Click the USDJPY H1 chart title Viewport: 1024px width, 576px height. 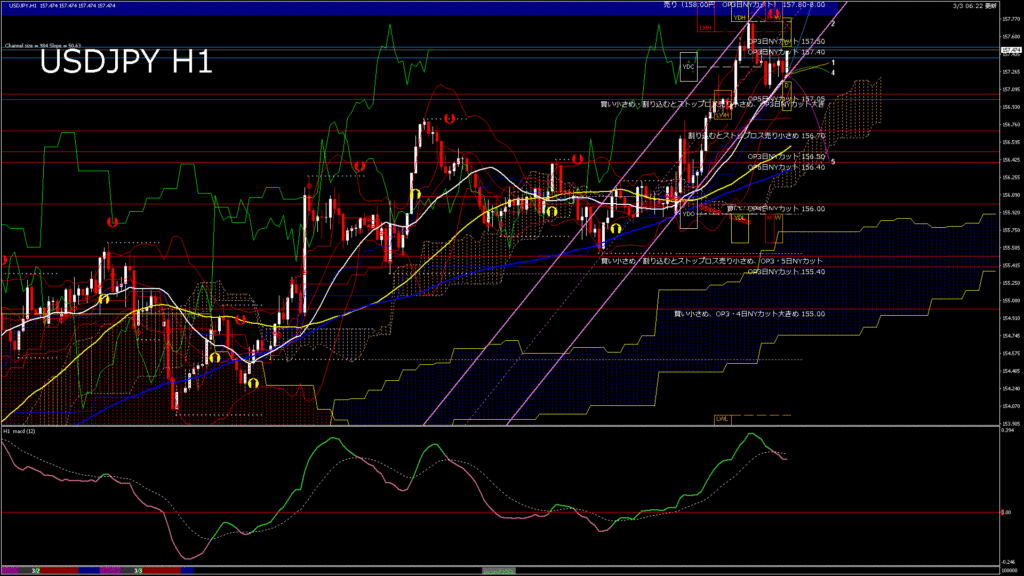coord(126,63)
